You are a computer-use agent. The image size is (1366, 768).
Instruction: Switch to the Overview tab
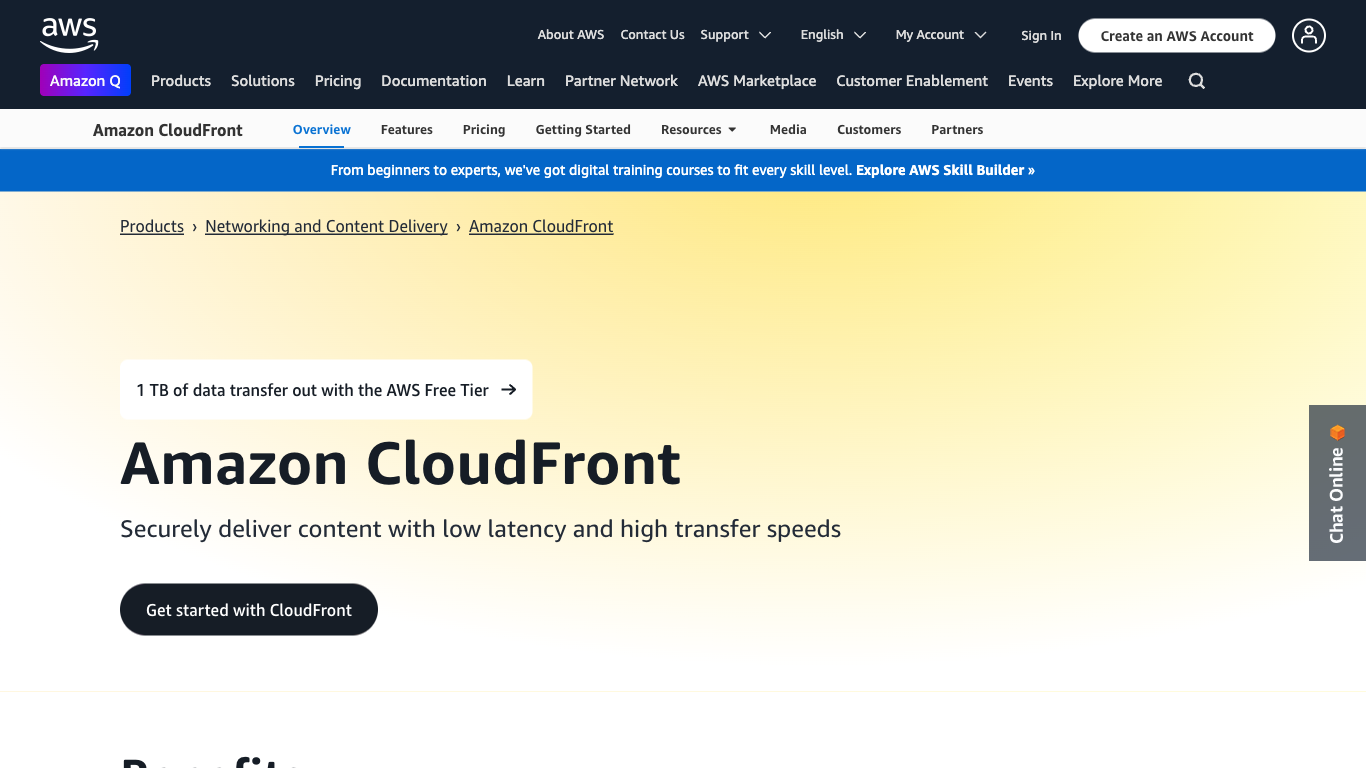322,130
